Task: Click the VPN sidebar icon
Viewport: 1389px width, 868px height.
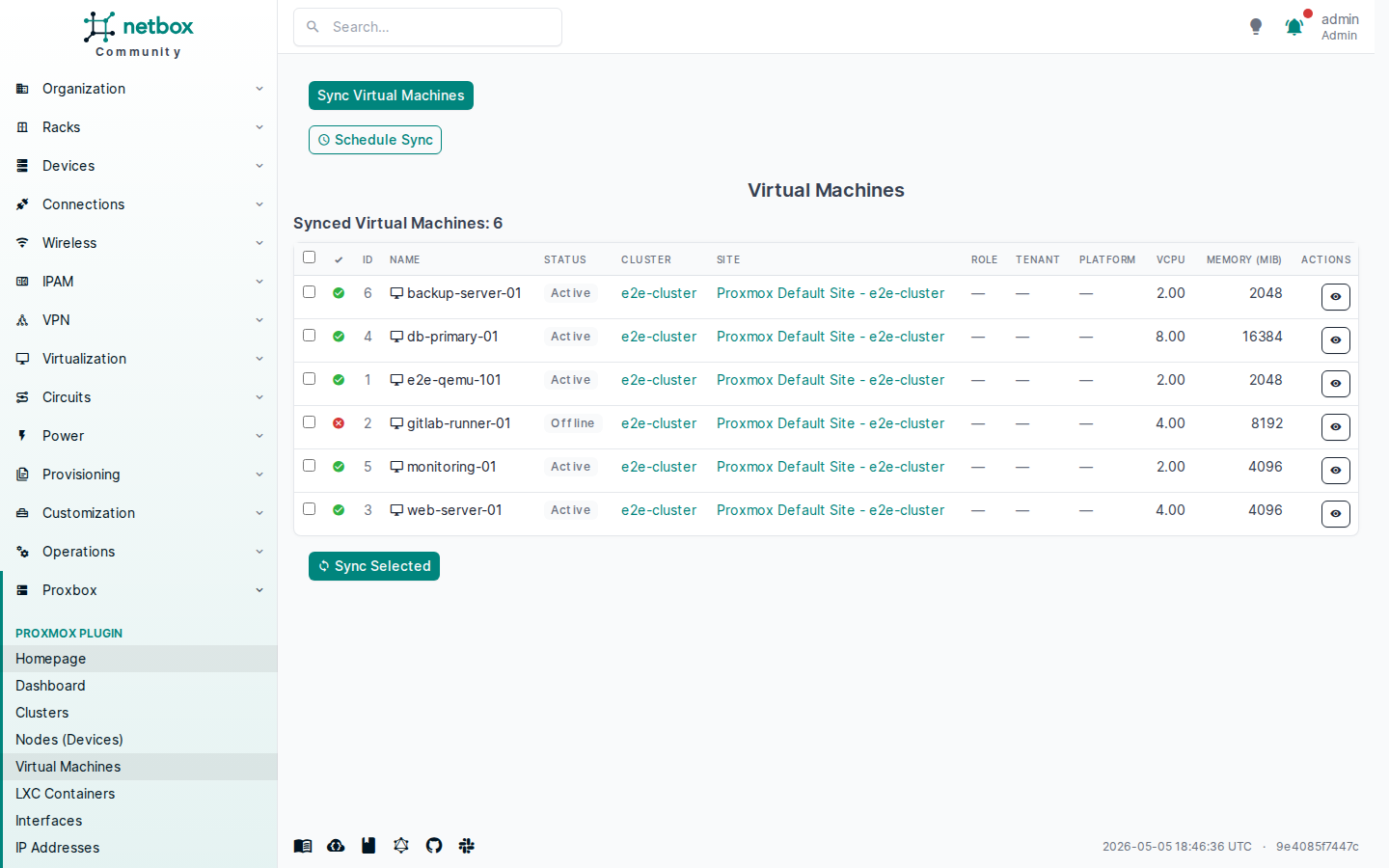Action: point(22,320)
